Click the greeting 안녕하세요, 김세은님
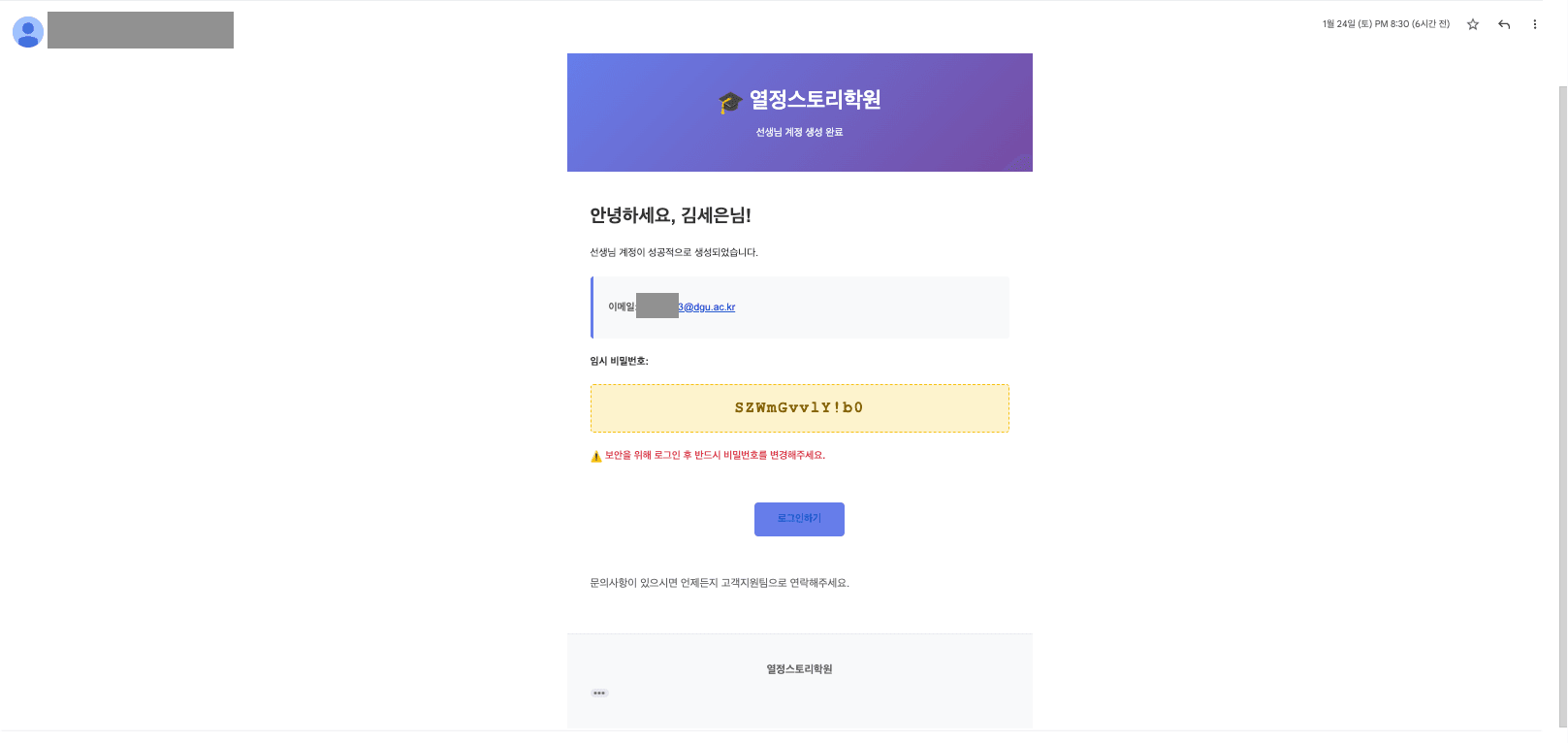 tap(669, 216)
